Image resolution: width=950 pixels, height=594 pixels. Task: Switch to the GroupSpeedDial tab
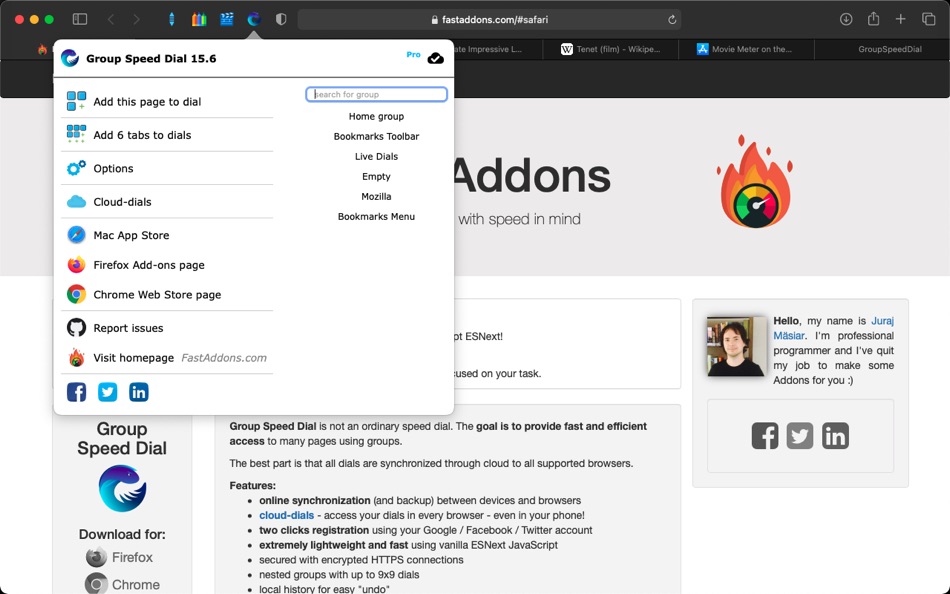(882, 49)
